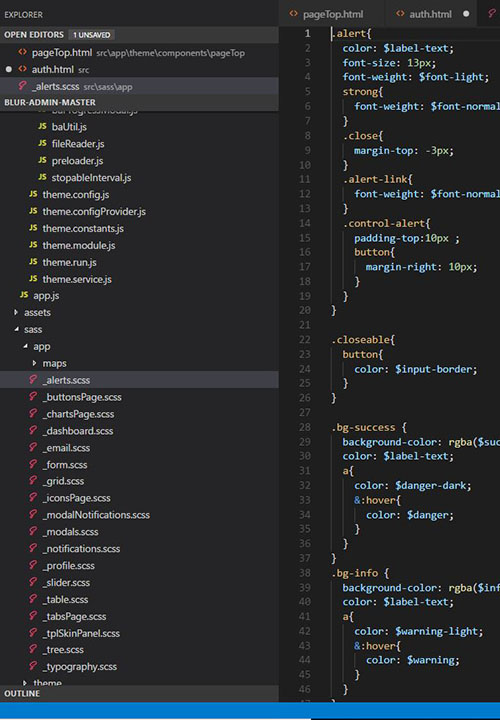Click the .control-alert{ selector line
Viewport: 500px width, 720px height.
387,224
